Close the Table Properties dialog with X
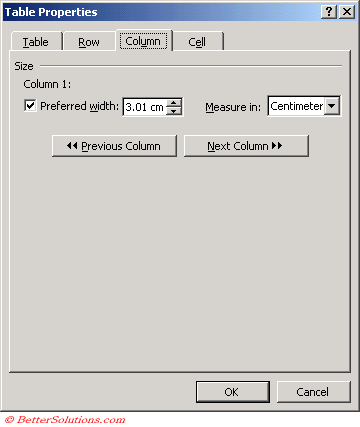Viewport: 360px width, 427px height. point(347,12)
